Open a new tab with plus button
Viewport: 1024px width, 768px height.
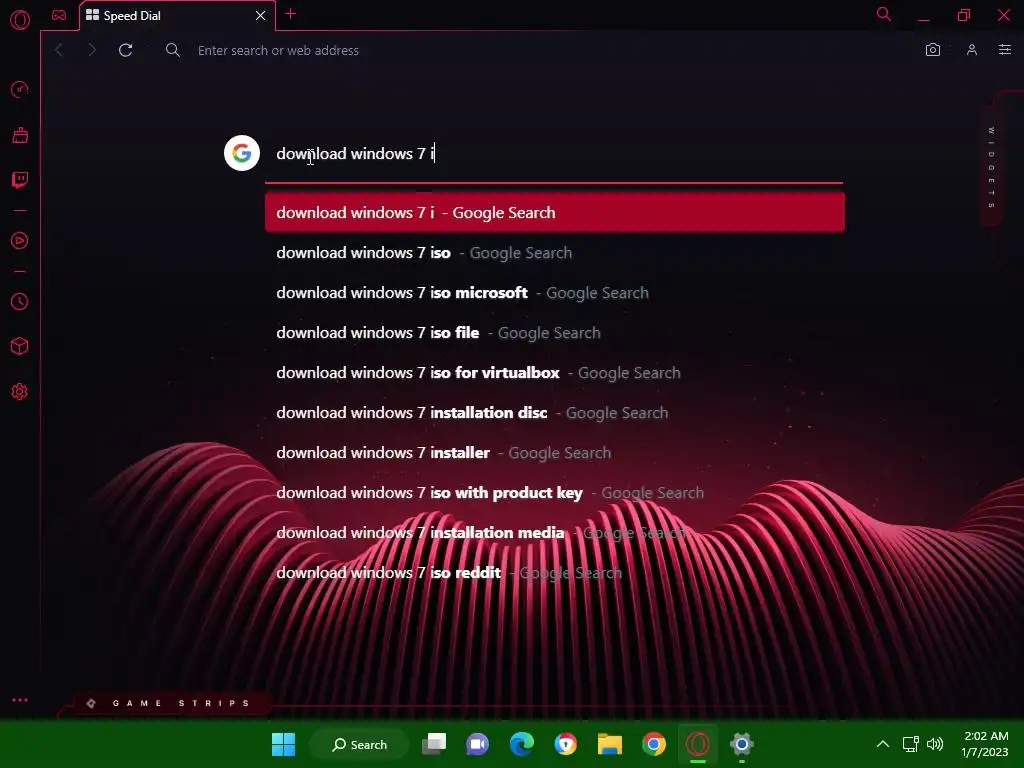pos(291,14)
